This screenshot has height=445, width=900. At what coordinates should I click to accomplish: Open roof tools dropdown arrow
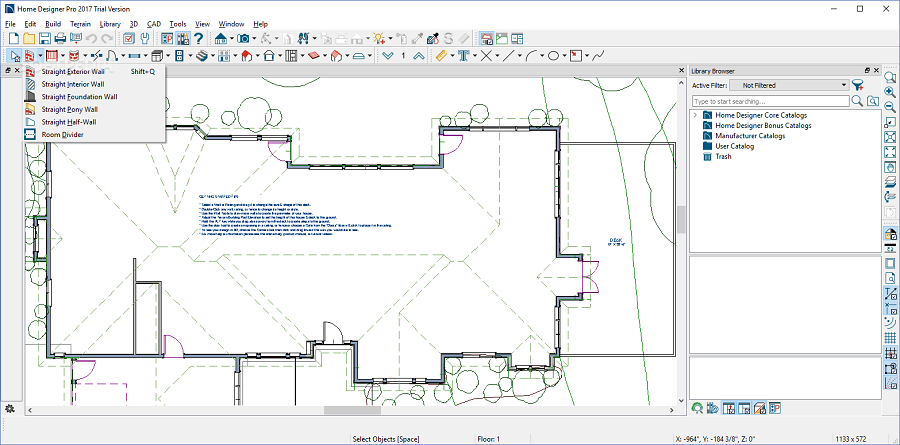tap(257, 56)
